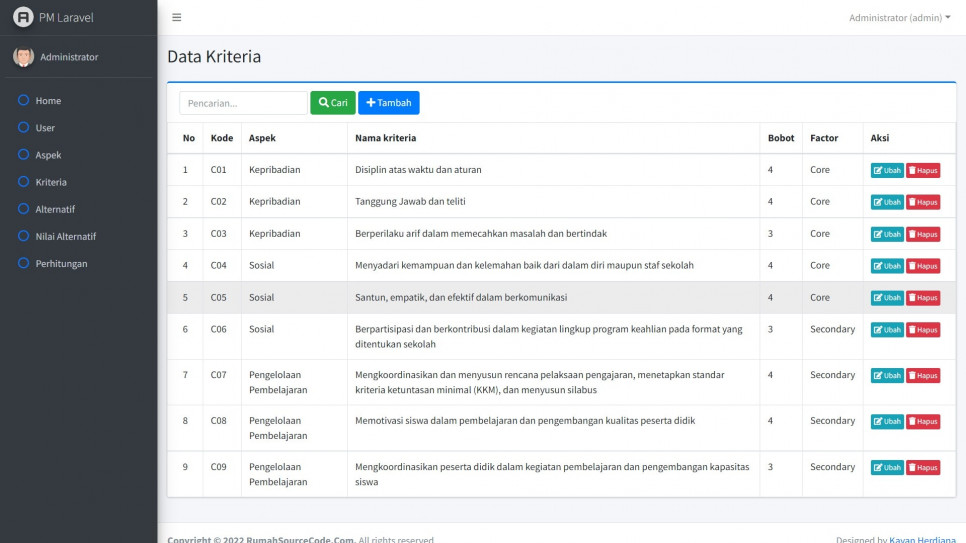
Task: Delete criterion C04 via Hapus
Action: (923, 266)
